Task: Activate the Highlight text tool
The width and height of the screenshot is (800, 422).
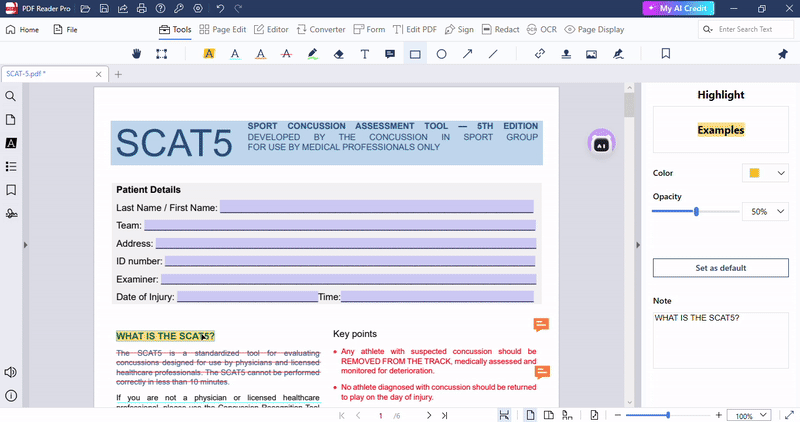Action: point(209,54)
